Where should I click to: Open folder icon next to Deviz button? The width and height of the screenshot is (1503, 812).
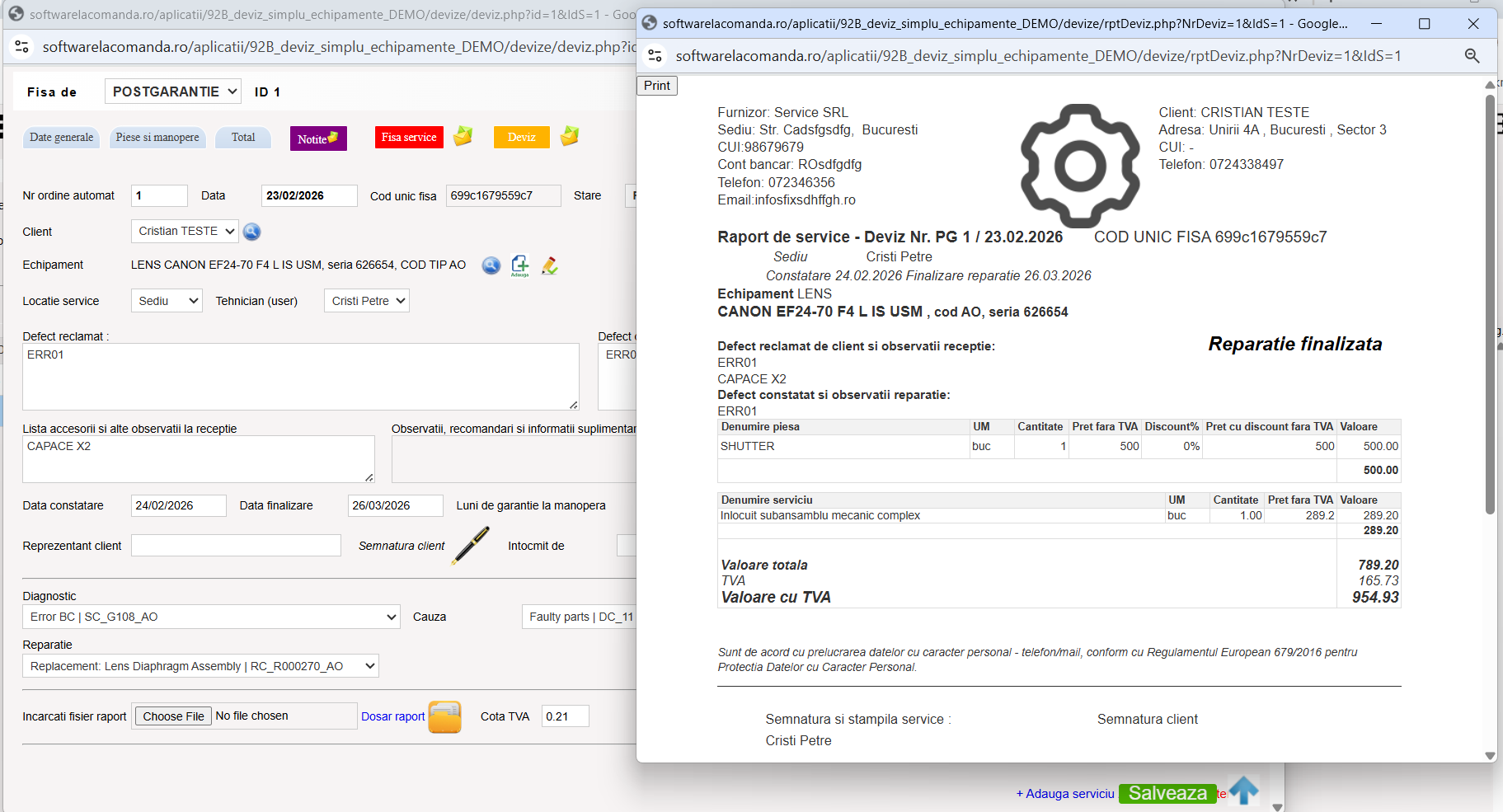coord(570,136)
